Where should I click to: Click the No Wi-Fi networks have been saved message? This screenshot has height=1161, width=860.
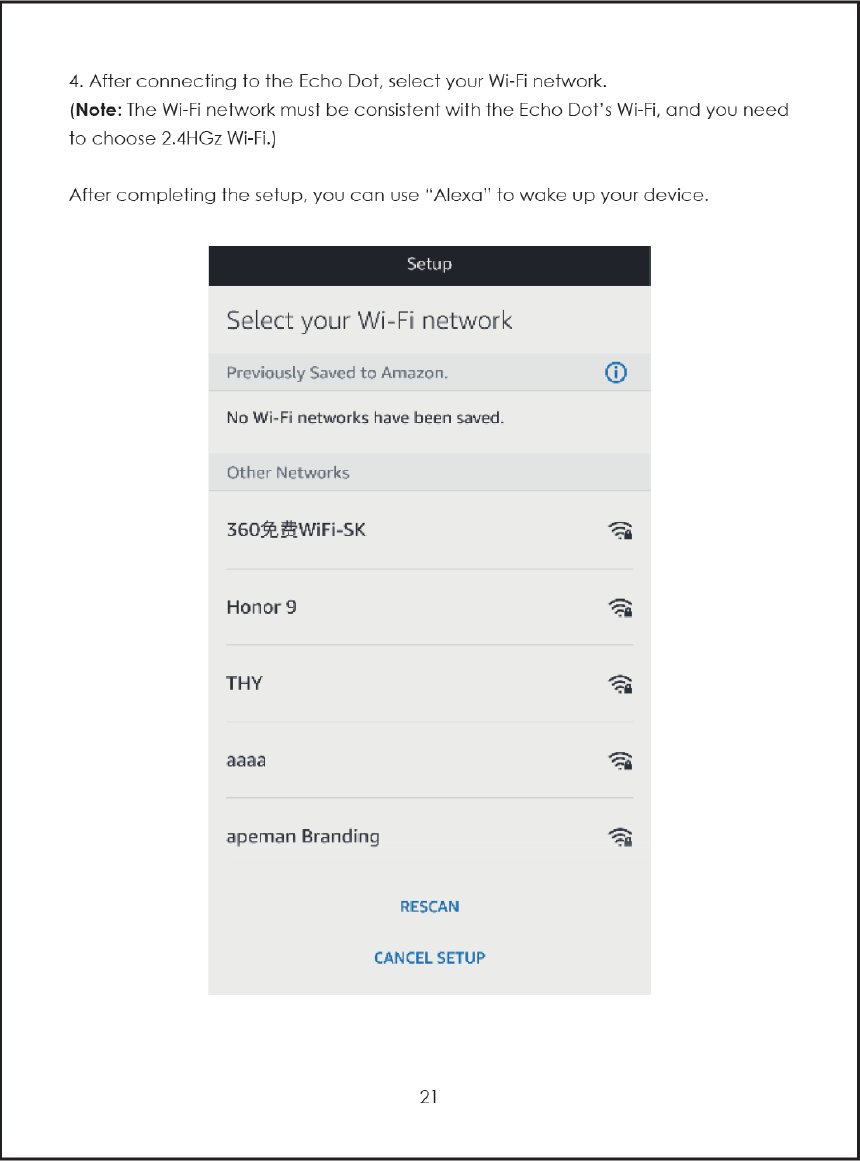(365, 418)
